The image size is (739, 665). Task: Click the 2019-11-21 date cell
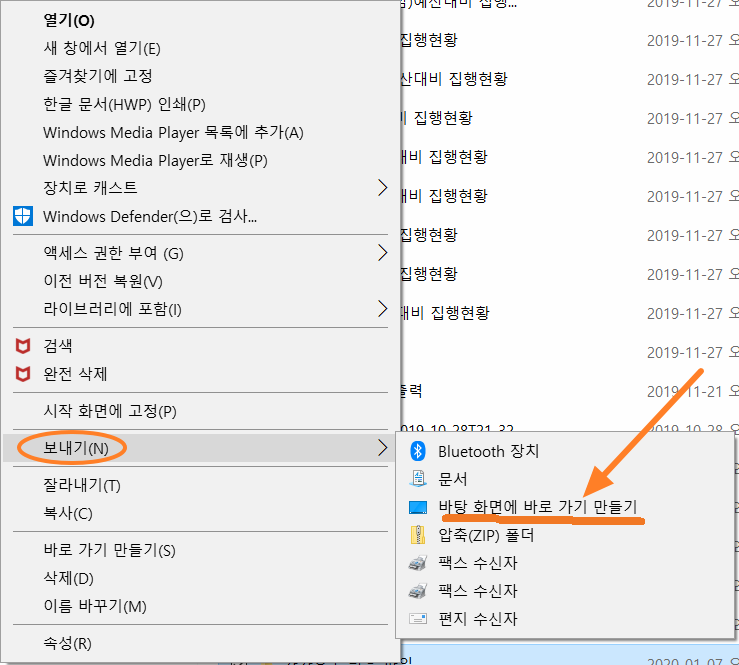684,391
